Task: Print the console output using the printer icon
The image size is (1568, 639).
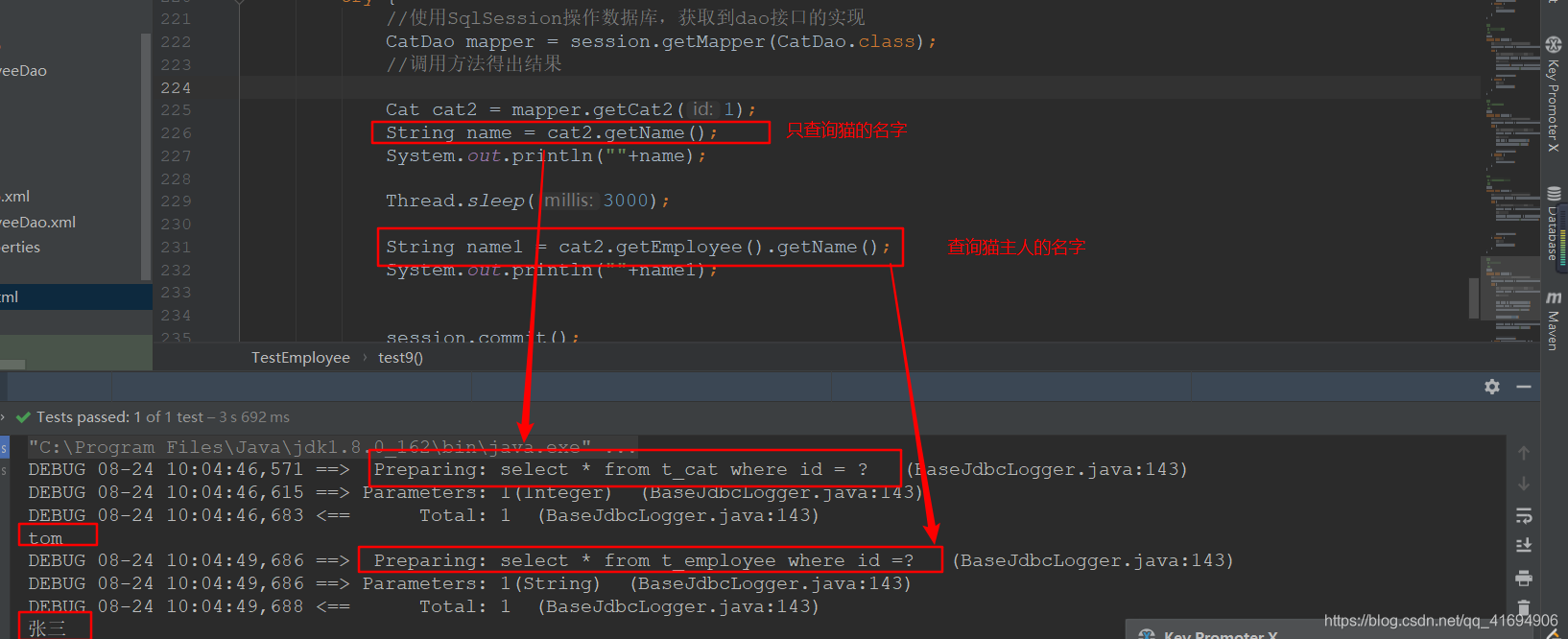Action: coord(1524,578)
